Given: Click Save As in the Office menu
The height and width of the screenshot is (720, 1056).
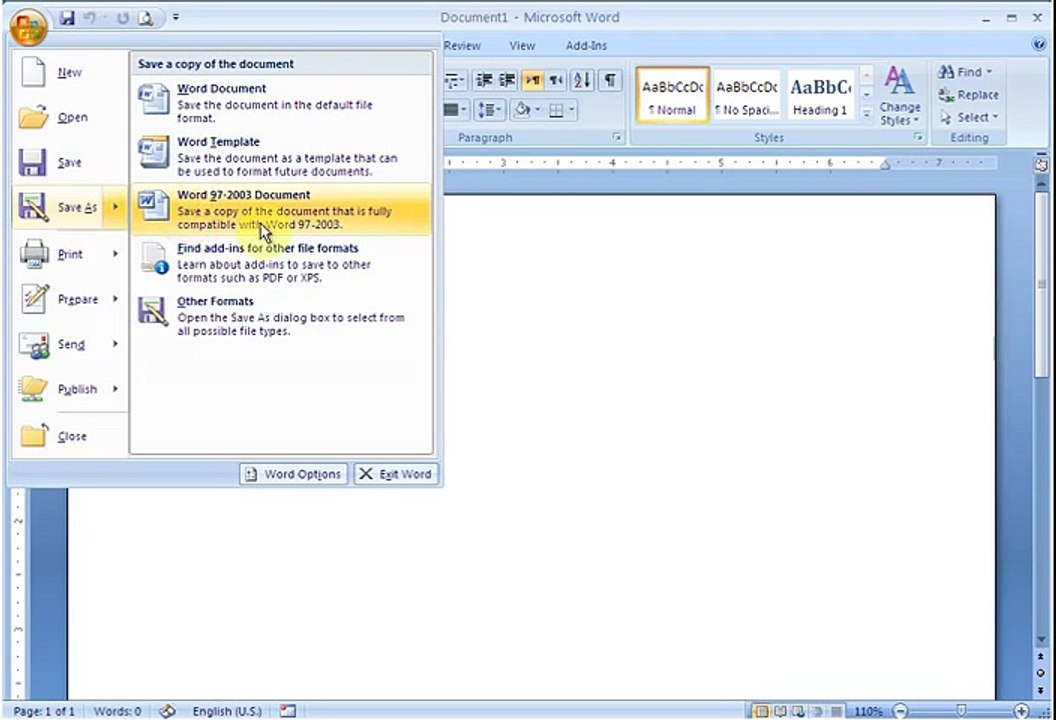Looking at the screenshot, I should coord(59,207).
